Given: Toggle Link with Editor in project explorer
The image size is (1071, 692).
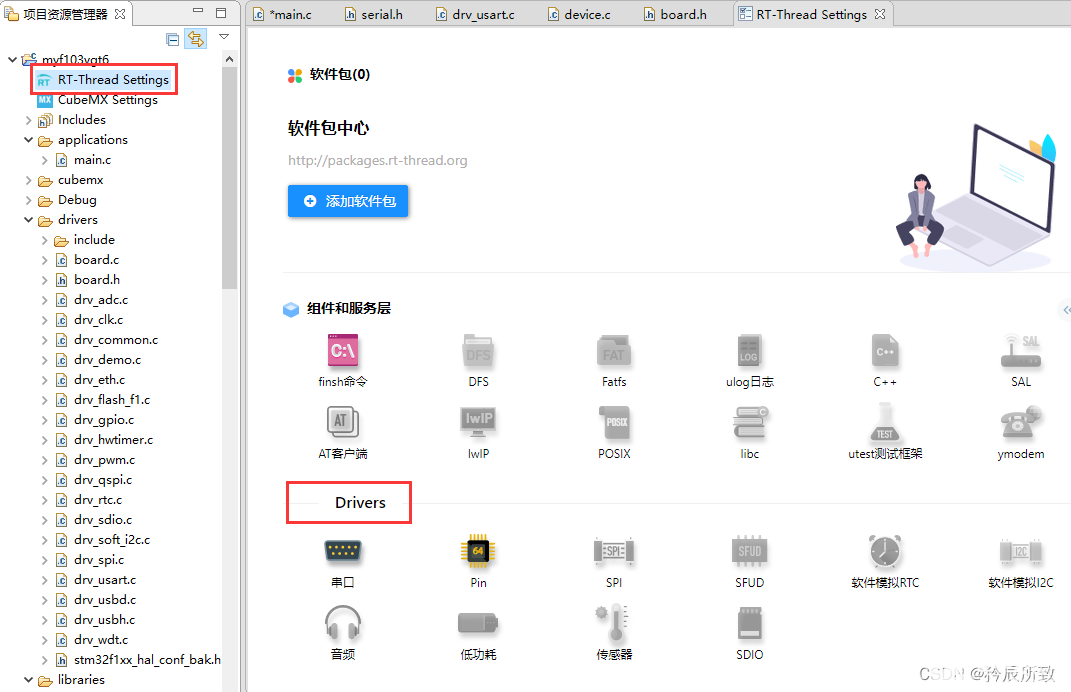Looking at the screenshot, I should (x=196, y=39).
